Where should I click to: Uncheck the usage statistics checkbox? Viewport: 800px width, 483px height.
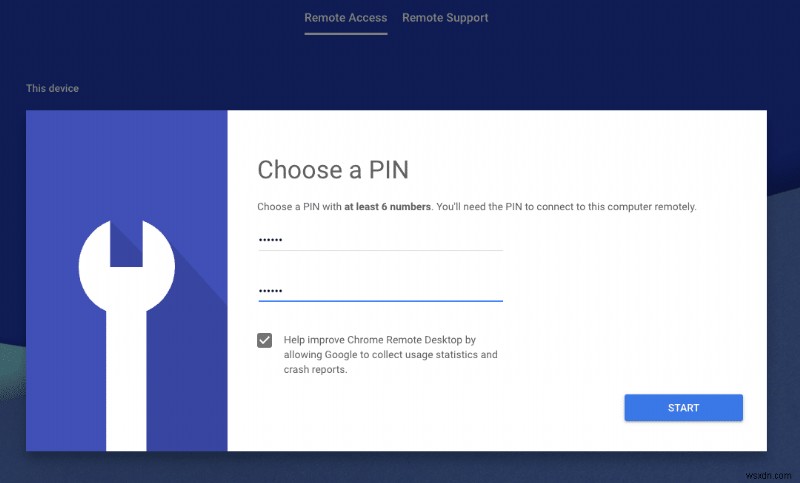(264, 340)
